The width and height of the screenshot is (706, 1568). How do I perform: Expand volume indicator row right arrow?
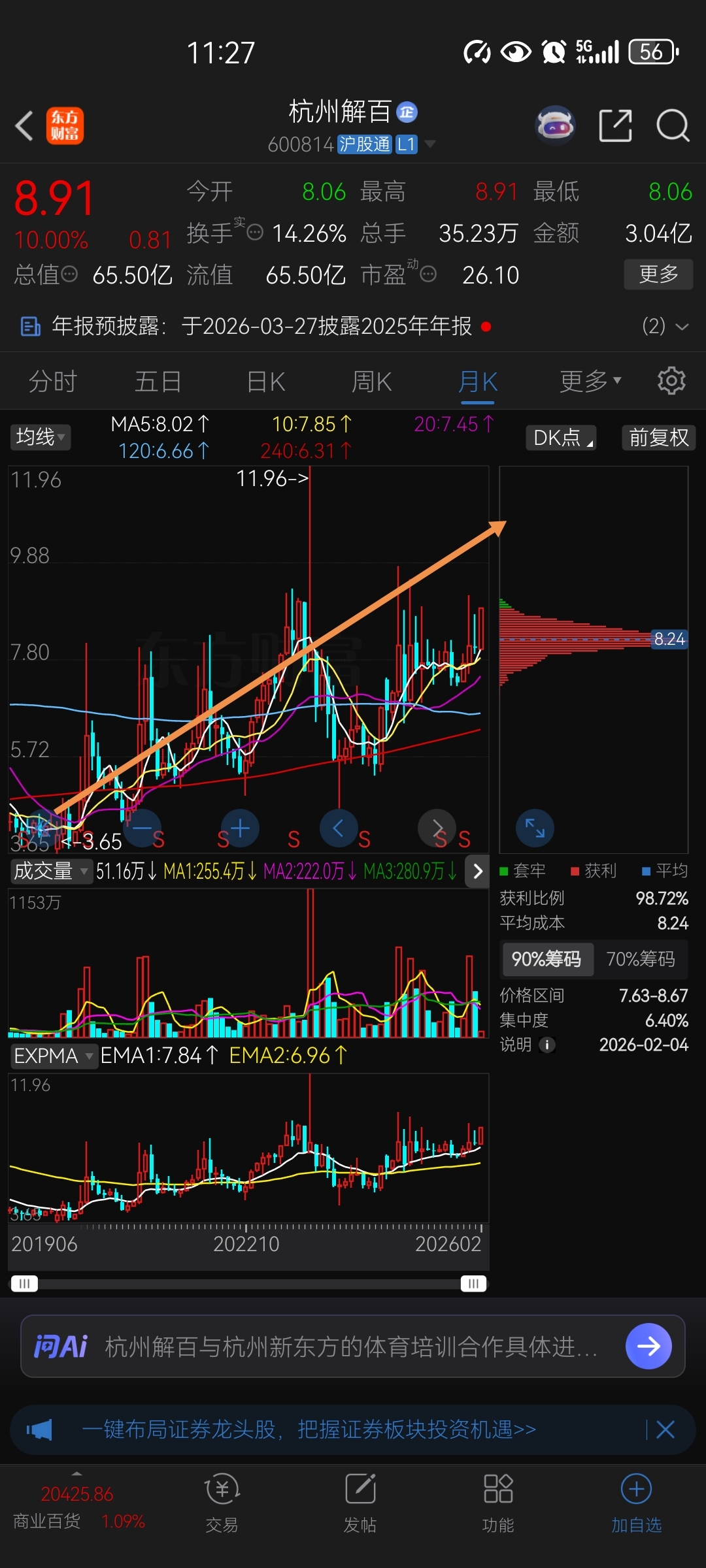tap(477, 871)
